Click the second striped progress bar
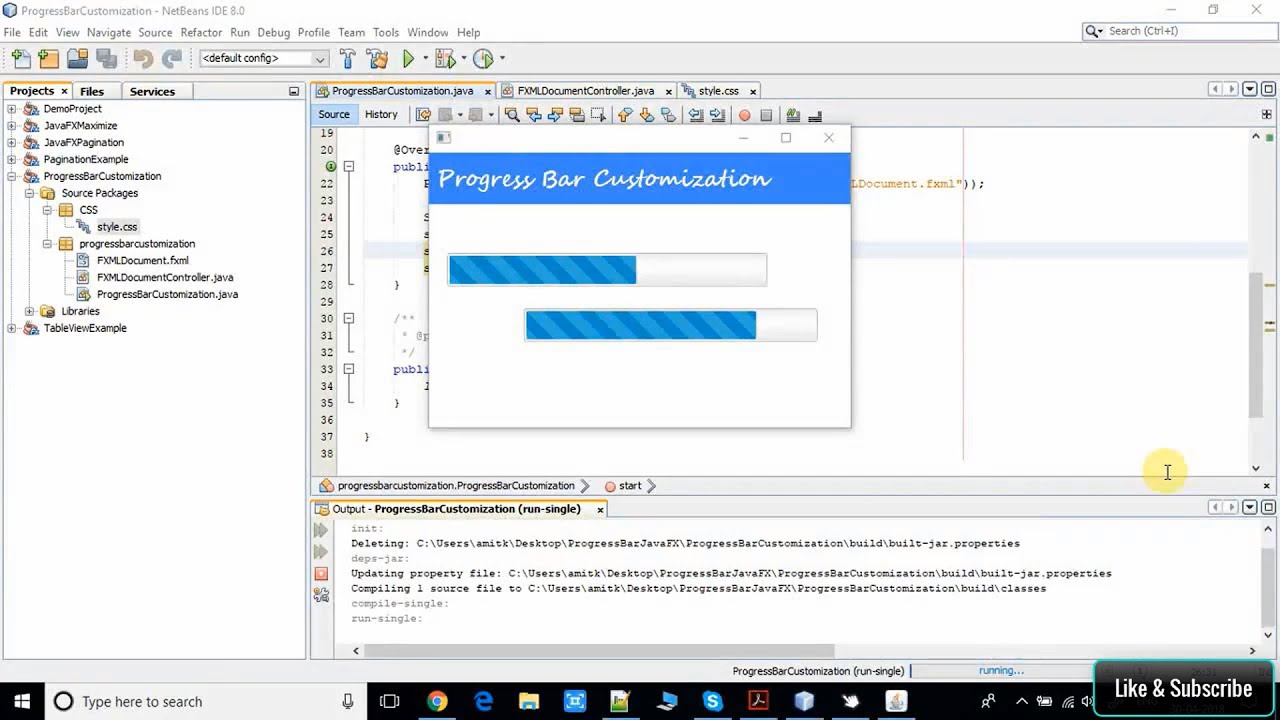Image resolution: width=1280 pixels, height=720 pixels. [x=671, y=325]
